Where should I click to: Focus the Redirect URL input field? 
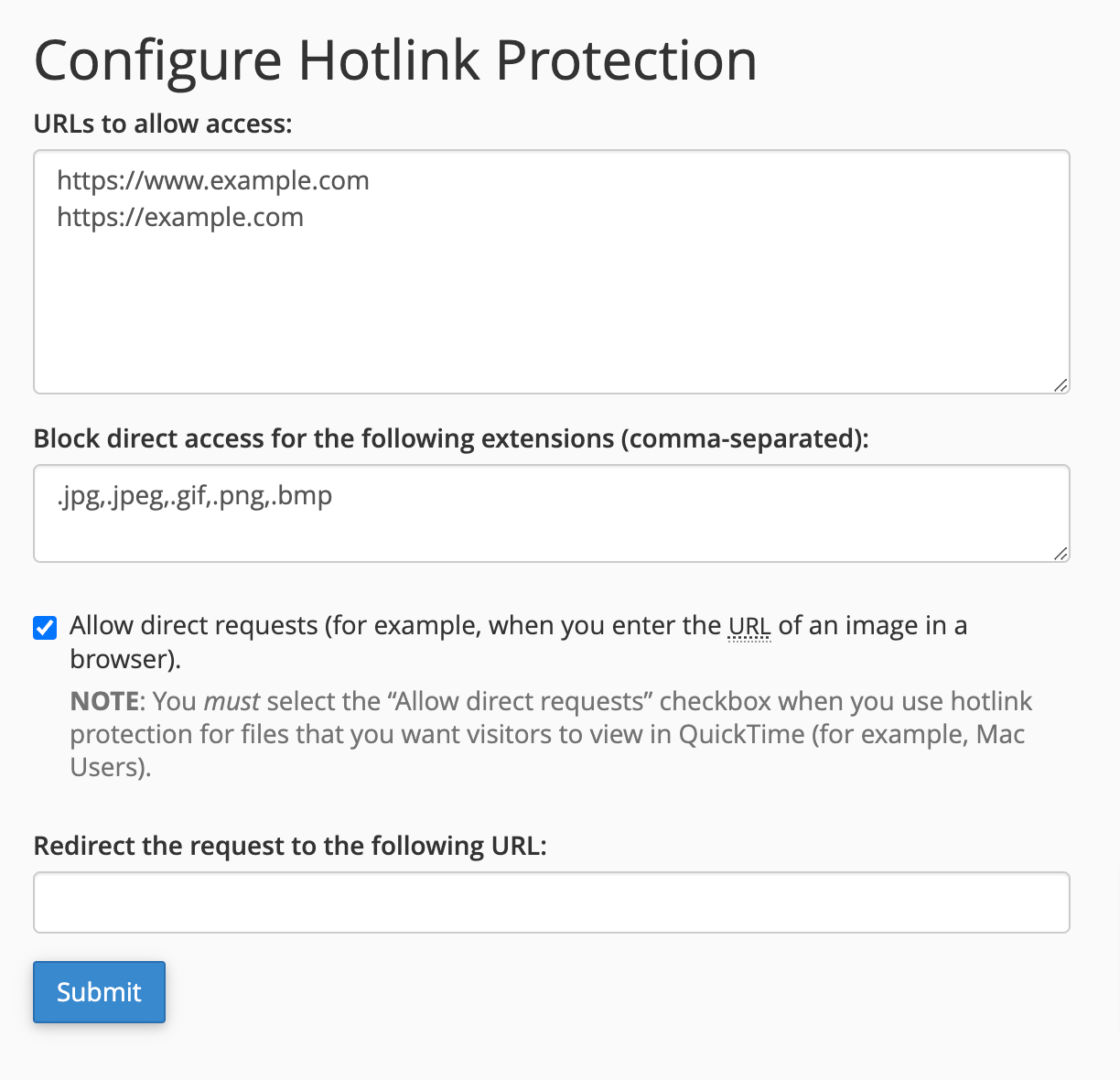coord(551,902)
